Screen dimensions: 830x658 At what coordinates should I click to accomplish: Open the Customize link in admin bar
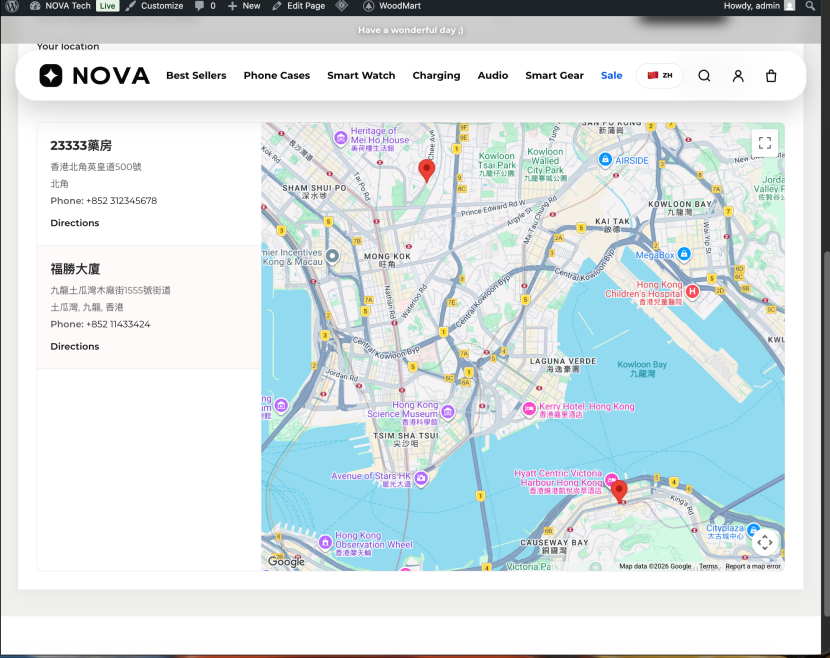pyautogui.click(x=155, y=6)
